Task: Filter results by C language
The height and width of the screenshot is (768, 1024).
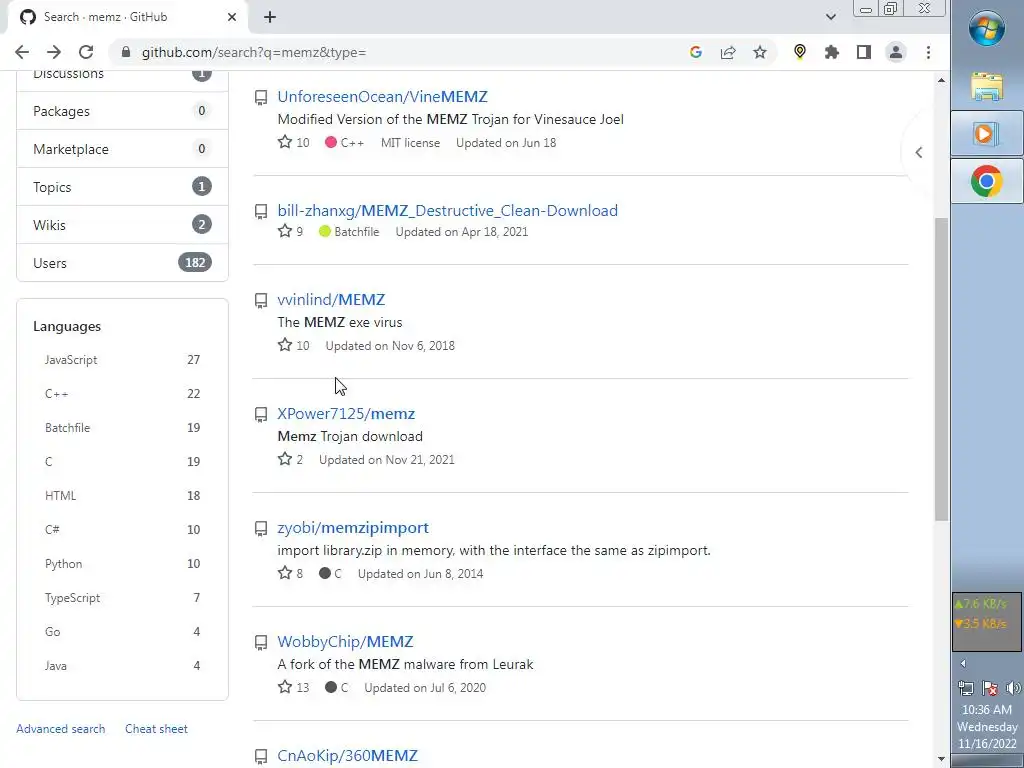Action: pyautogui.click(x=122, y=462)
